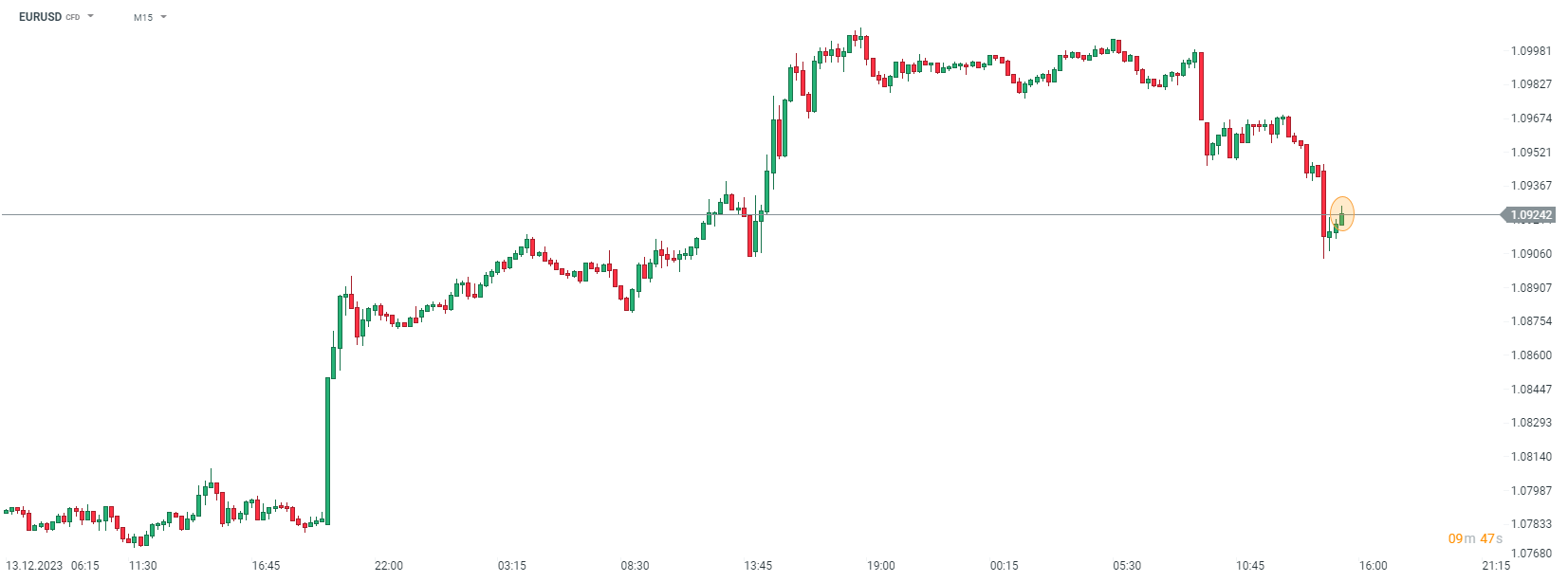
Task: Click the EURUSD instrument name
Action: pos(40,17)
